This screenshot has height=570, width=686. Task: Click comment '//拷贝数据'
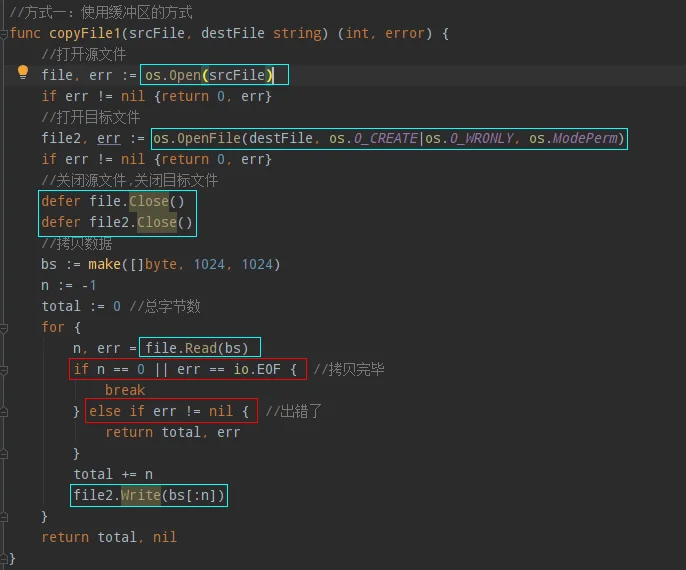pyautogui.click(x=77, y=243)
